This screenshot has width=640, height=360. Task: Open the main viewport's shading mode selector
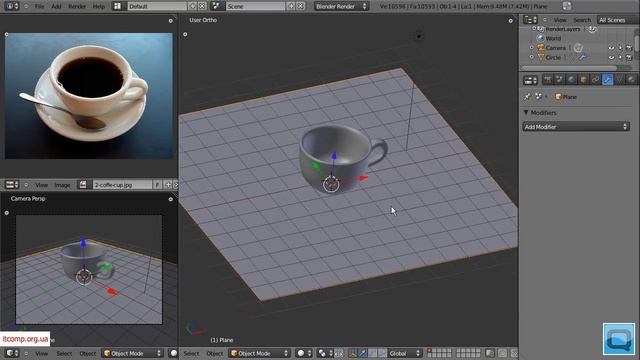tap(304, 353)
